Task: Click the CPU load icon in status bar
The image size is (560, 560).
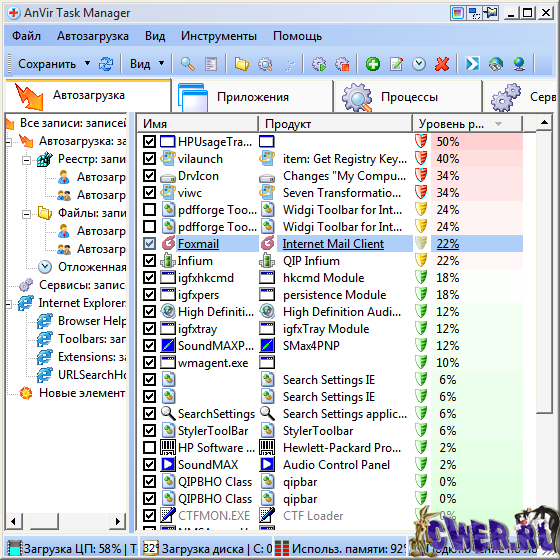Action: (x=15, y=548)
